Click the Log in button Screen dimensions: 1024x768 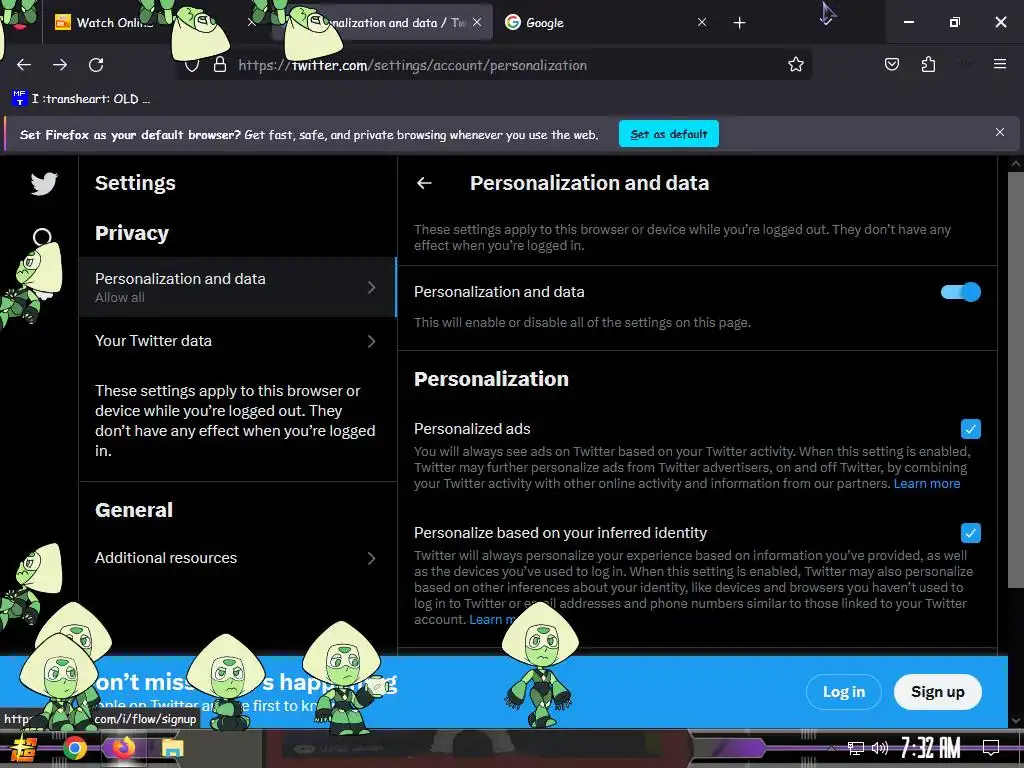pos(844,692)
